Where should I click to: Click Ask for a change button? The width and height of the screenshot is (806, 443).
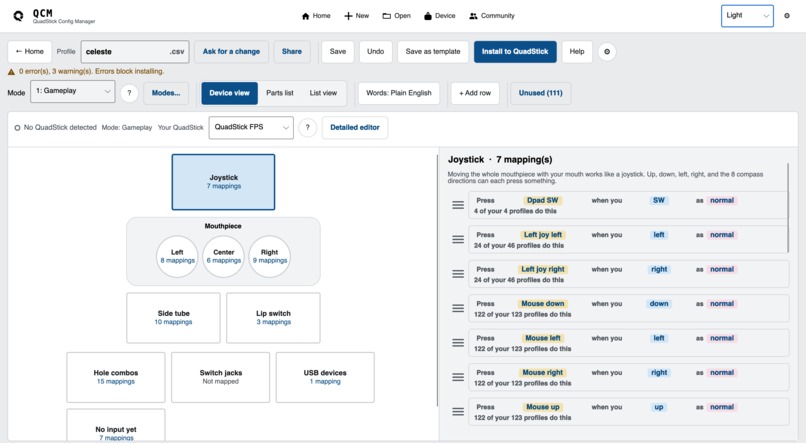pyautogui.click(x=231, y=51)
